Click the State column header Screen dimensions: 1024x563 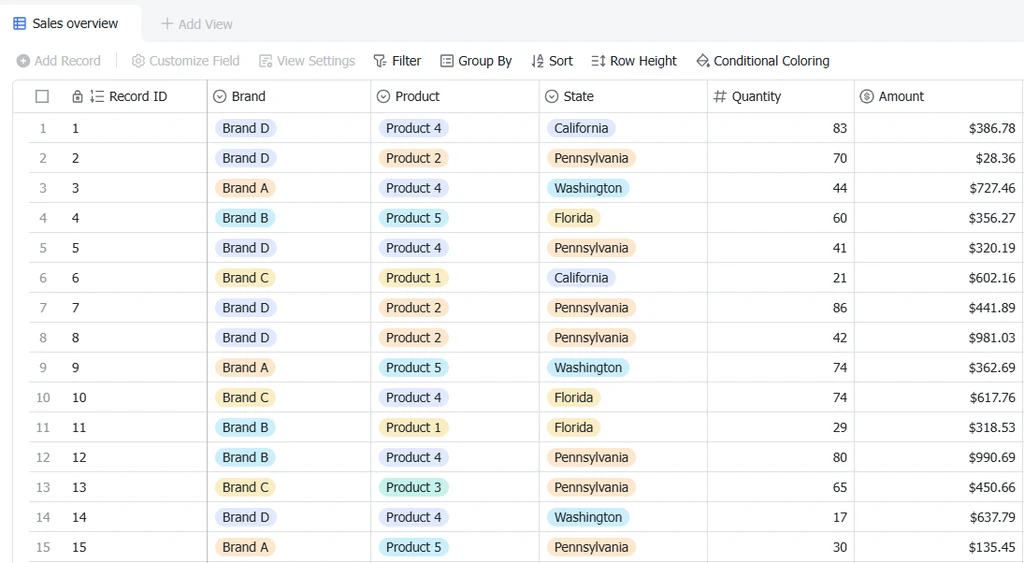[x=624, y=97]
